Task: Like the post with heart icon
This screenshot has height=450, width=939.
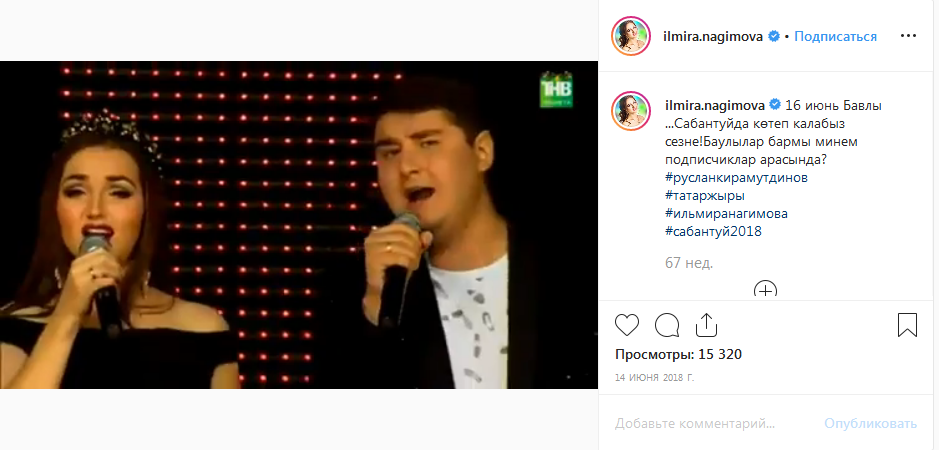Action: (x=627, y=325)
